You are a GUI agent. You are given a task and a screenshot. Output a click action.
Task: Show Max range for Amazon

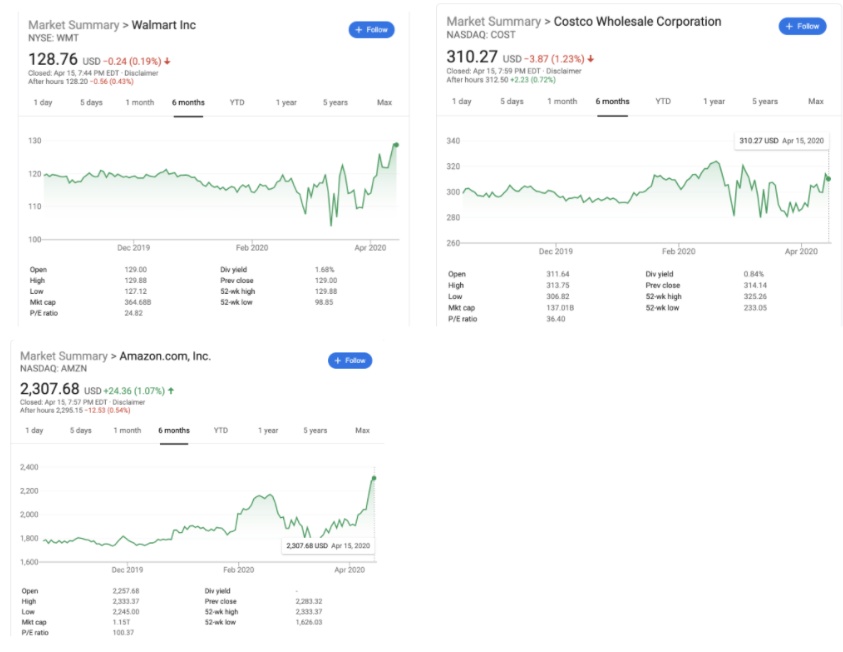click(x=362, y=430)
